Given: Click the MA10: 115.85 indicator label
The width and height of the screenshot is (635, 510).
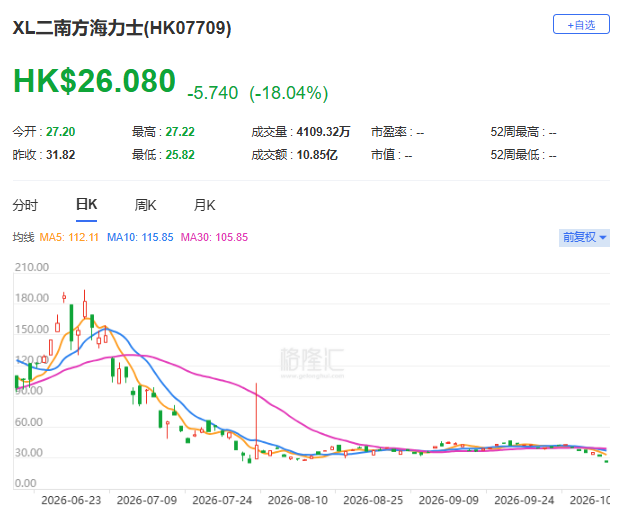Looking at the screenshot, I should (x=140, y=237).
